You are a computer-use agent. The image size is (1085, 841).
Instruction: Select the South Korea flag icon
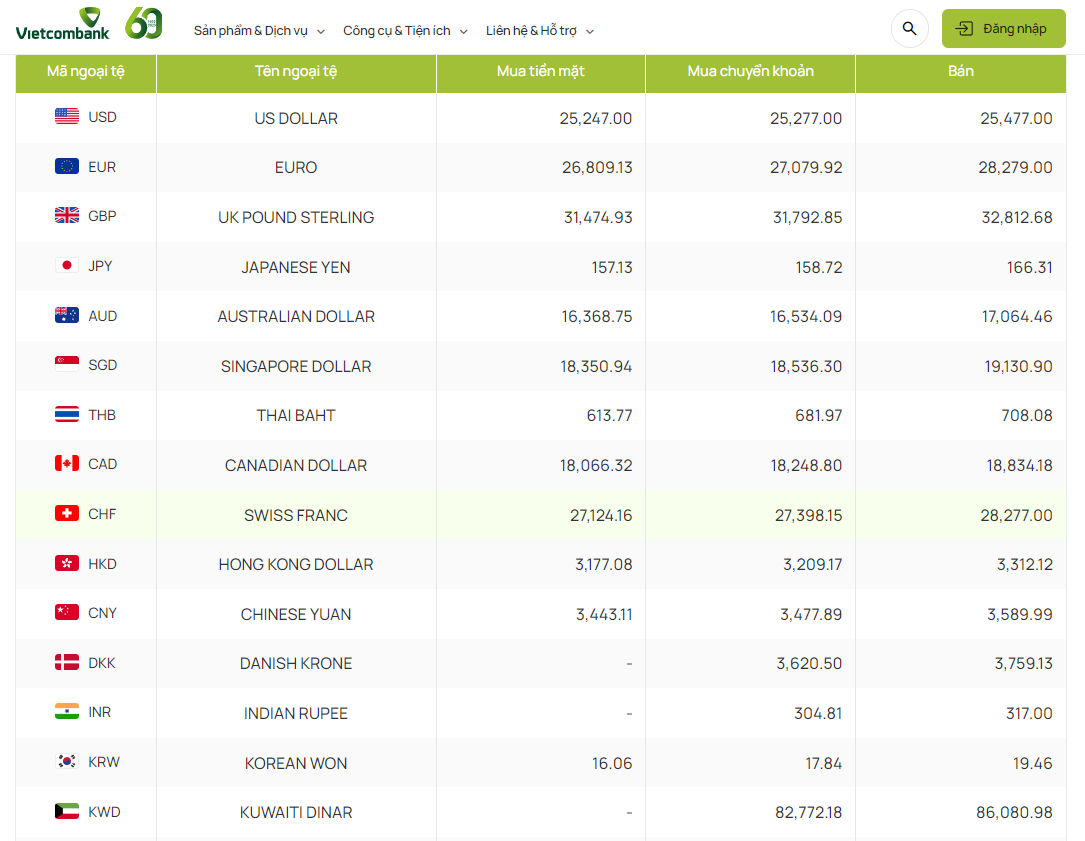point(67,762)
